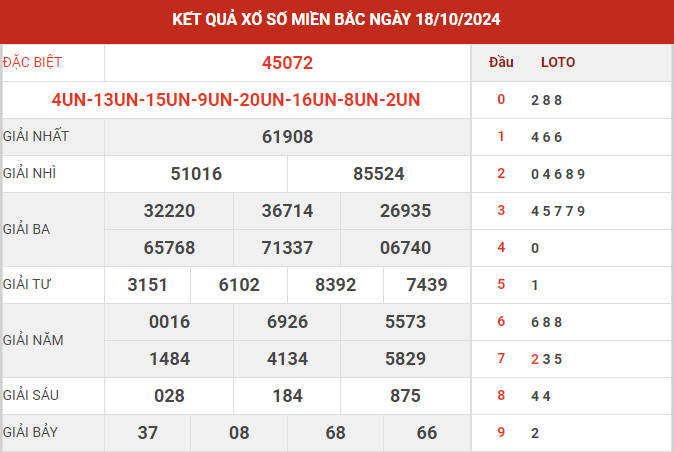Click the "GIẢI TƯ" label
The image size is (674, 452).
(x=27, y=284)
